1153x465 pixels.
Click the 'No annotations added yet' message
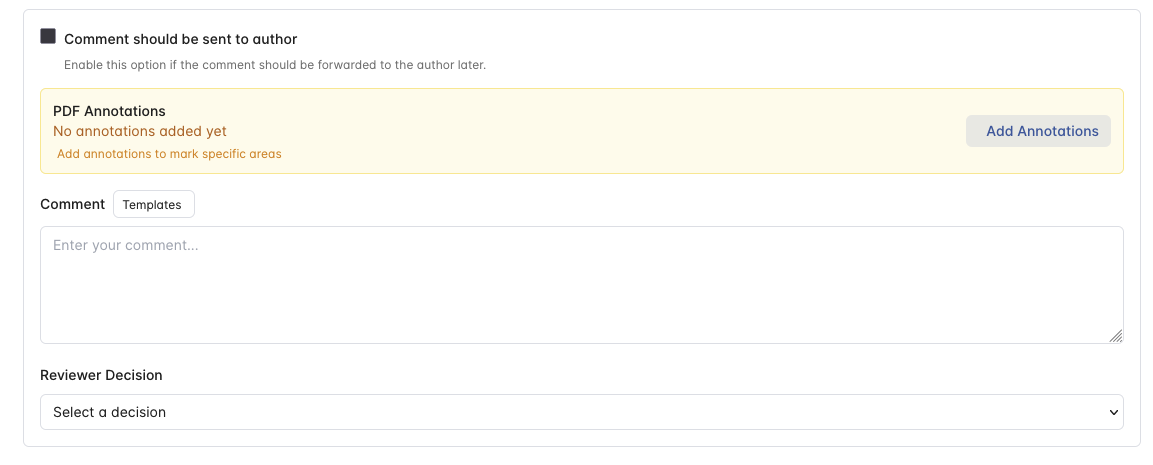(x=140, y=131)
